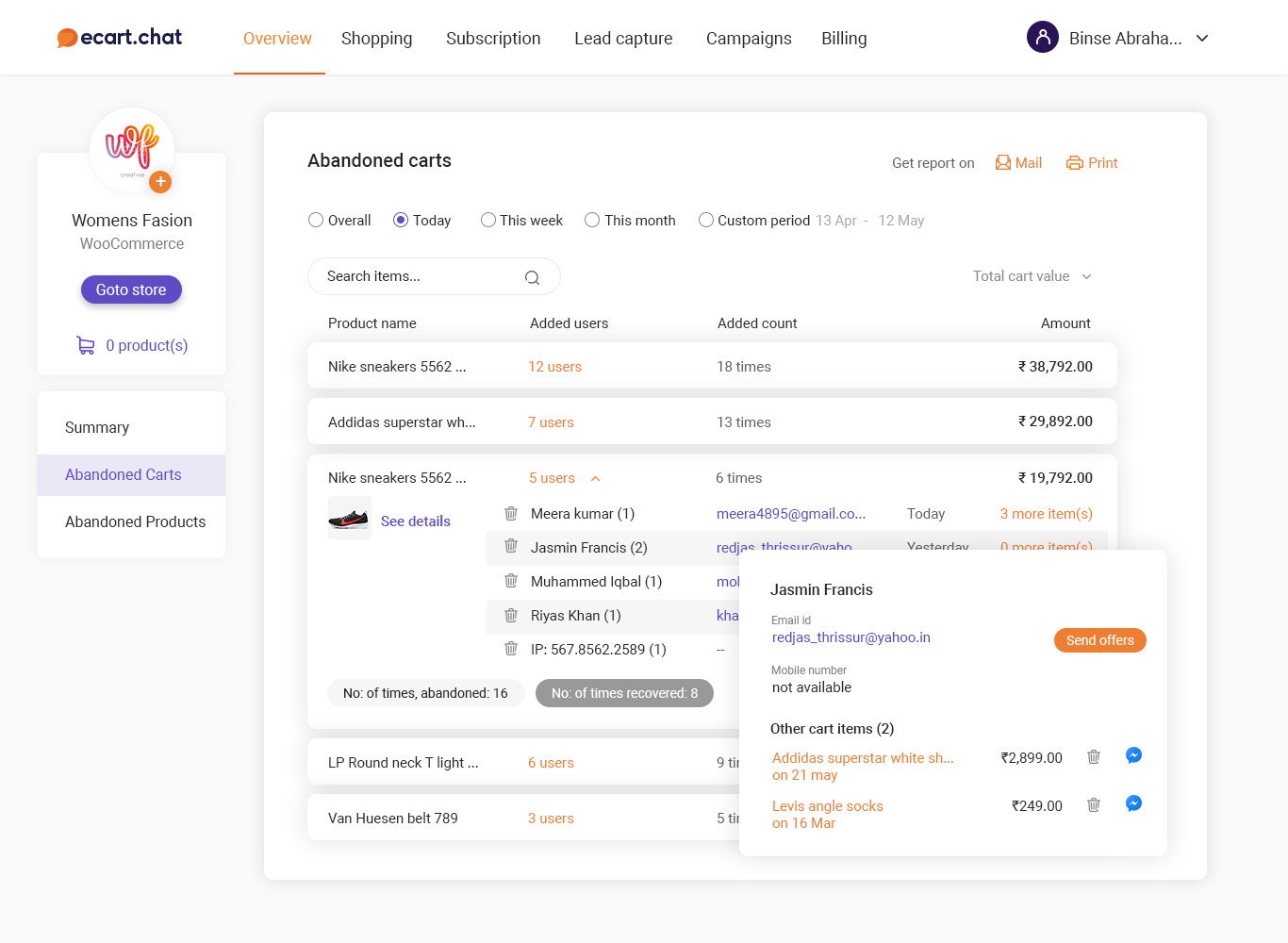1288x943 pixels.
Task: Open the See details link
Action: click(x=416, y=521)
